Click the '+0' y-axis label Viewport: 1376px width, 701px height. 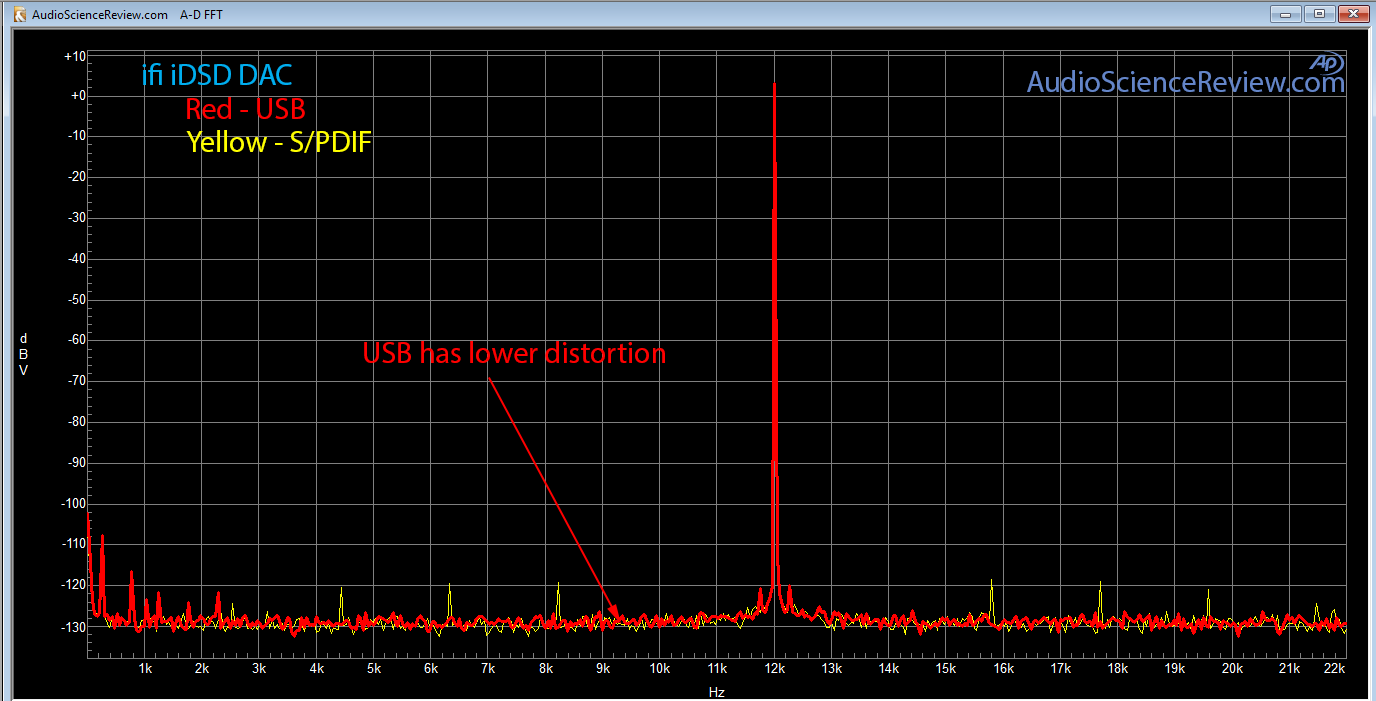click(77, 96)
